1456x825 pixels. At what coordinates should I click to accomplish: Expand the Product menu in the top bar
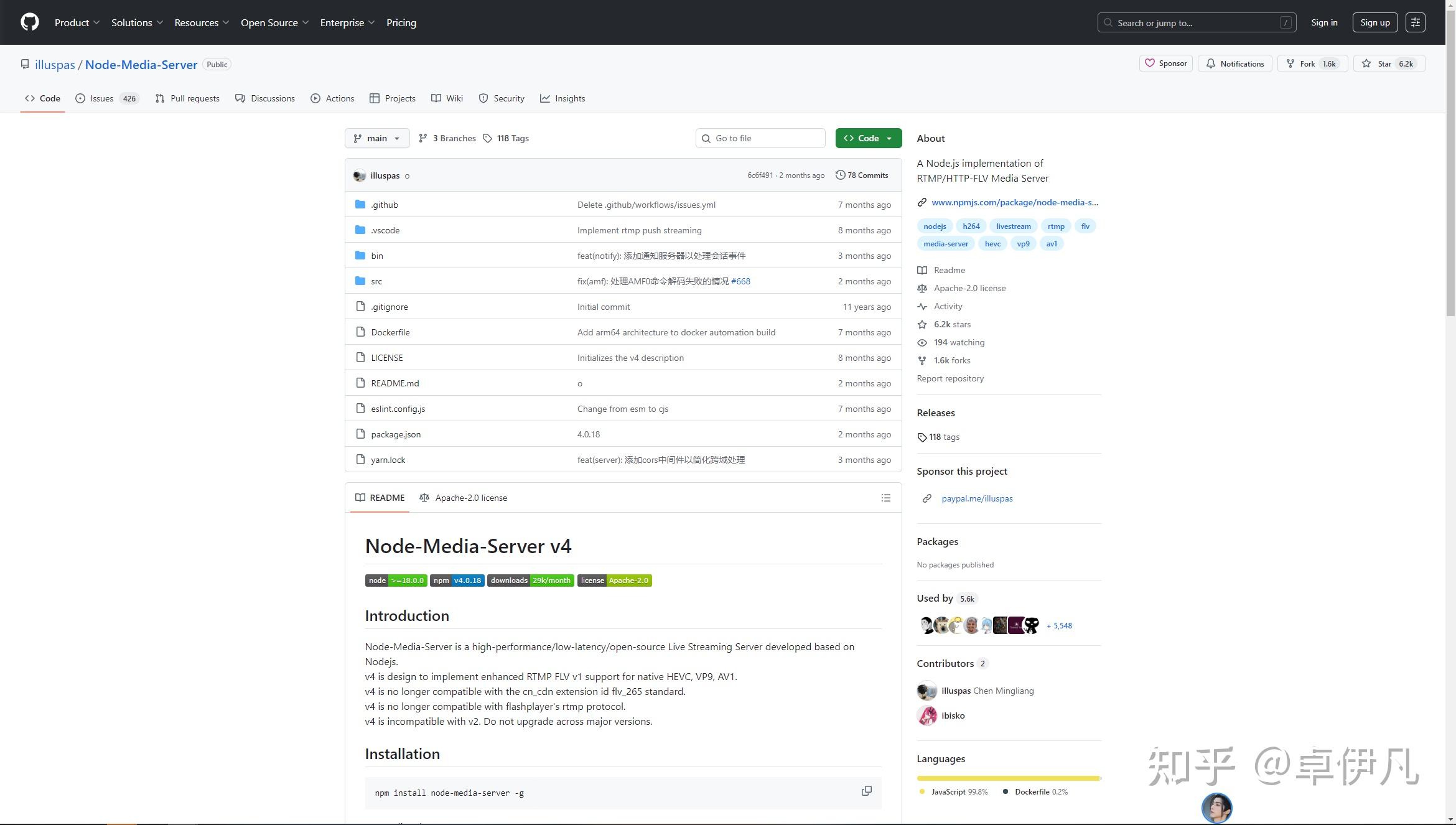(x=76, y=22)
